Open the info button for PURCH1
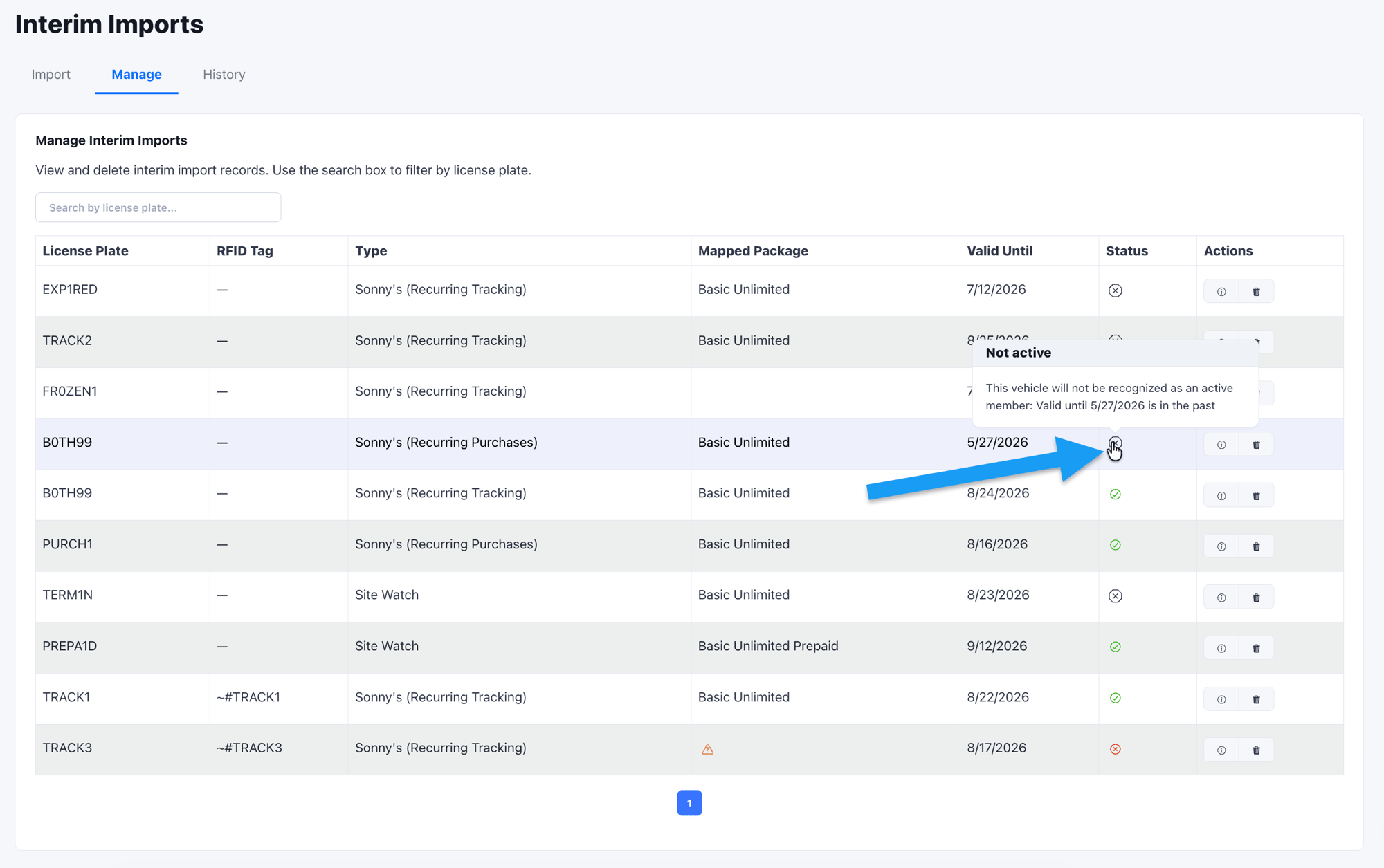The height and width of the screenshot is (868, 1384). [1221, 546]
